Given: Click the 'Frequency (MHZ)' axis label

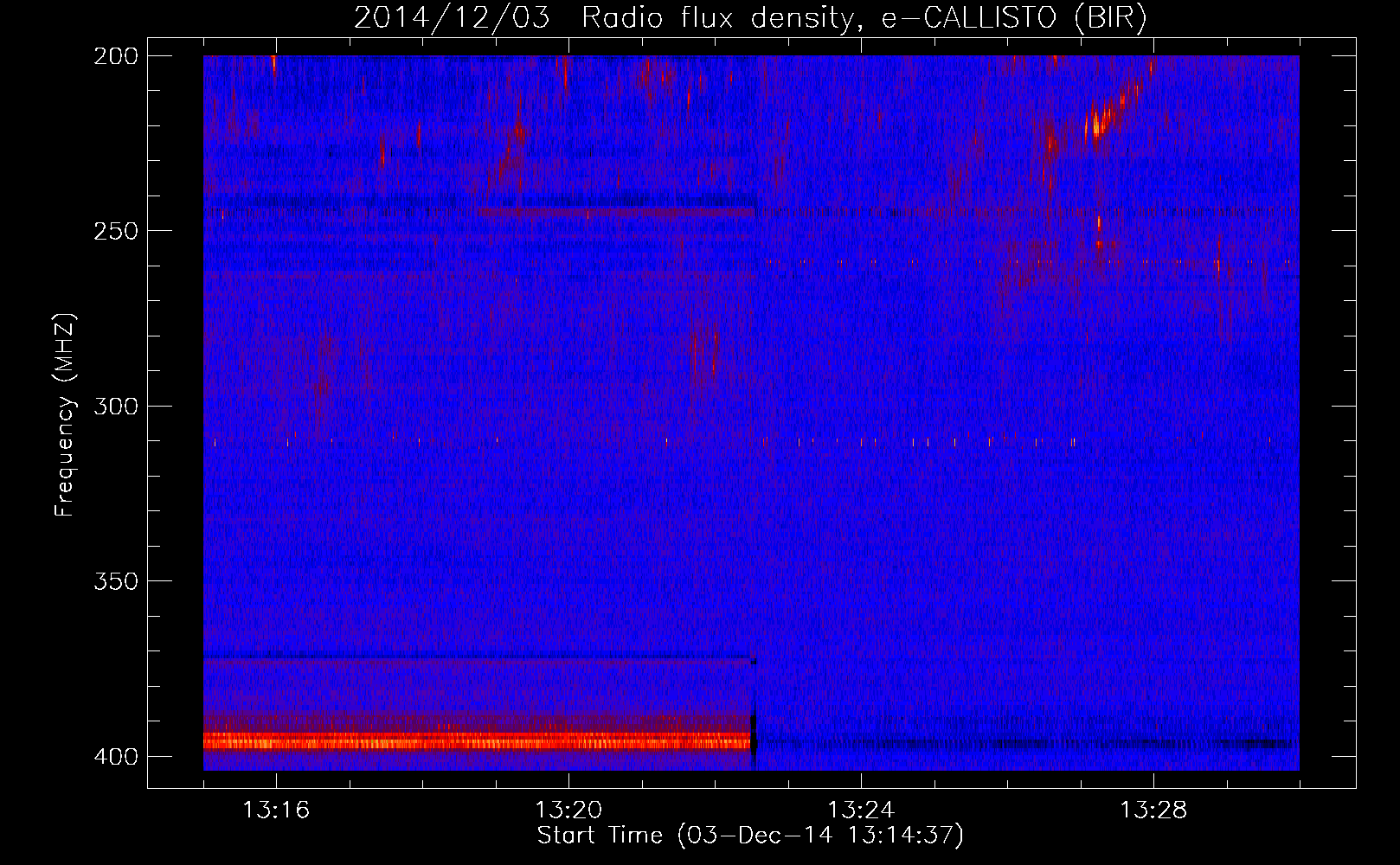Looking at the screenshot, I should point(65,415).
